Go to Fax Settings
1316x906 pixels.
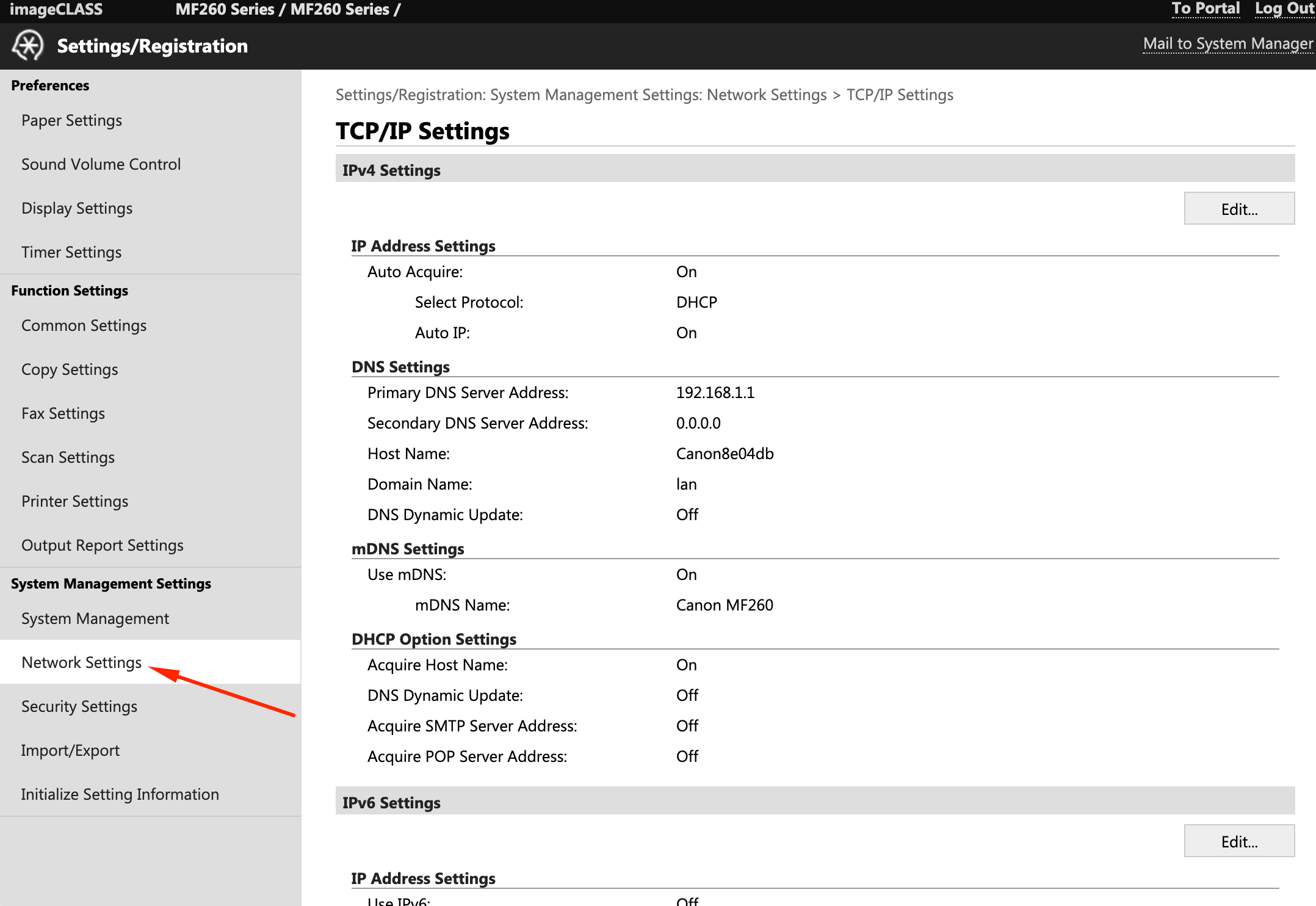coord(63,413)
